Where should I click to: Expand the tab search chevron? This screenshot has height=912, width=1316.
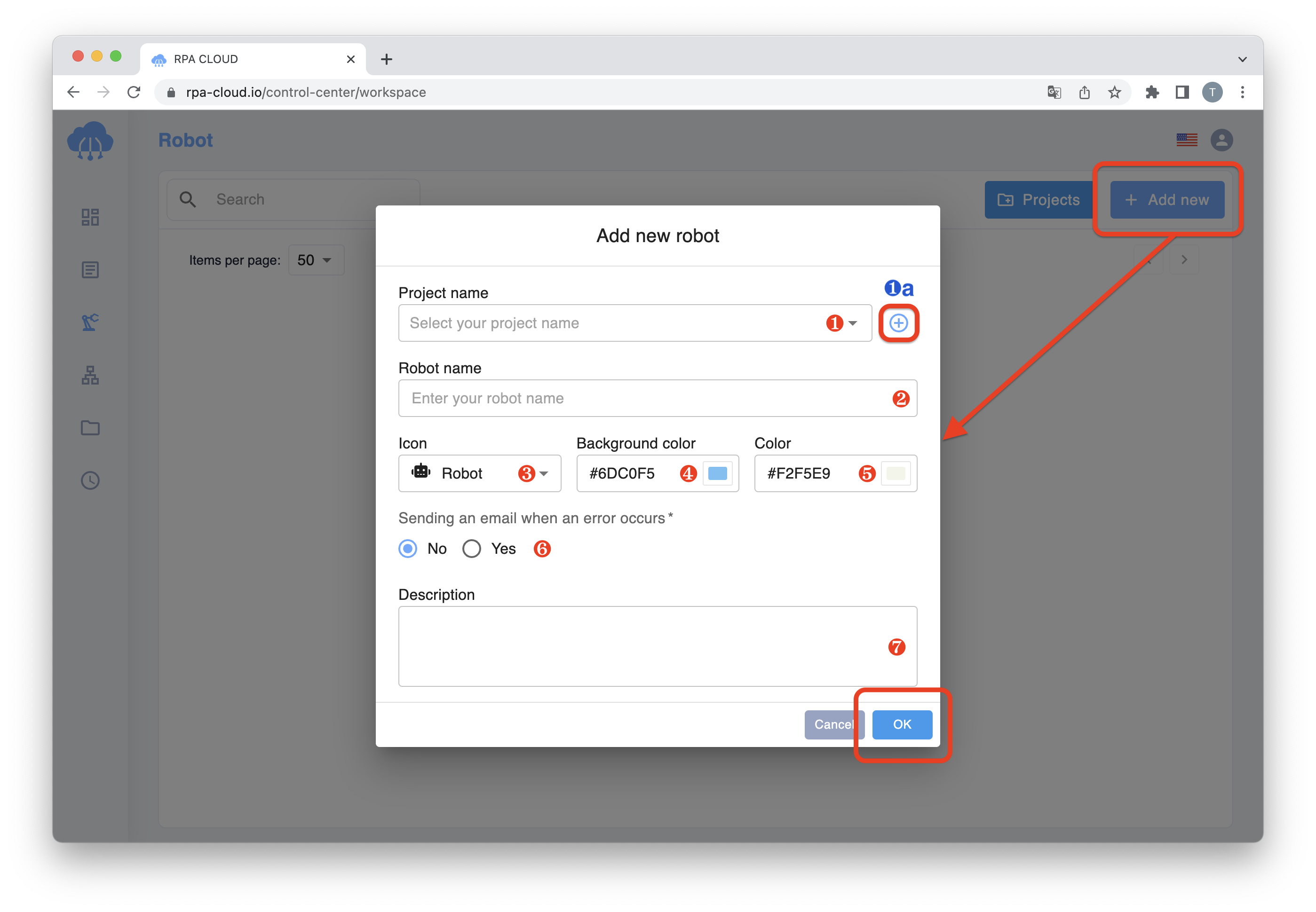pyautogui.click(x=1242, y=59)
